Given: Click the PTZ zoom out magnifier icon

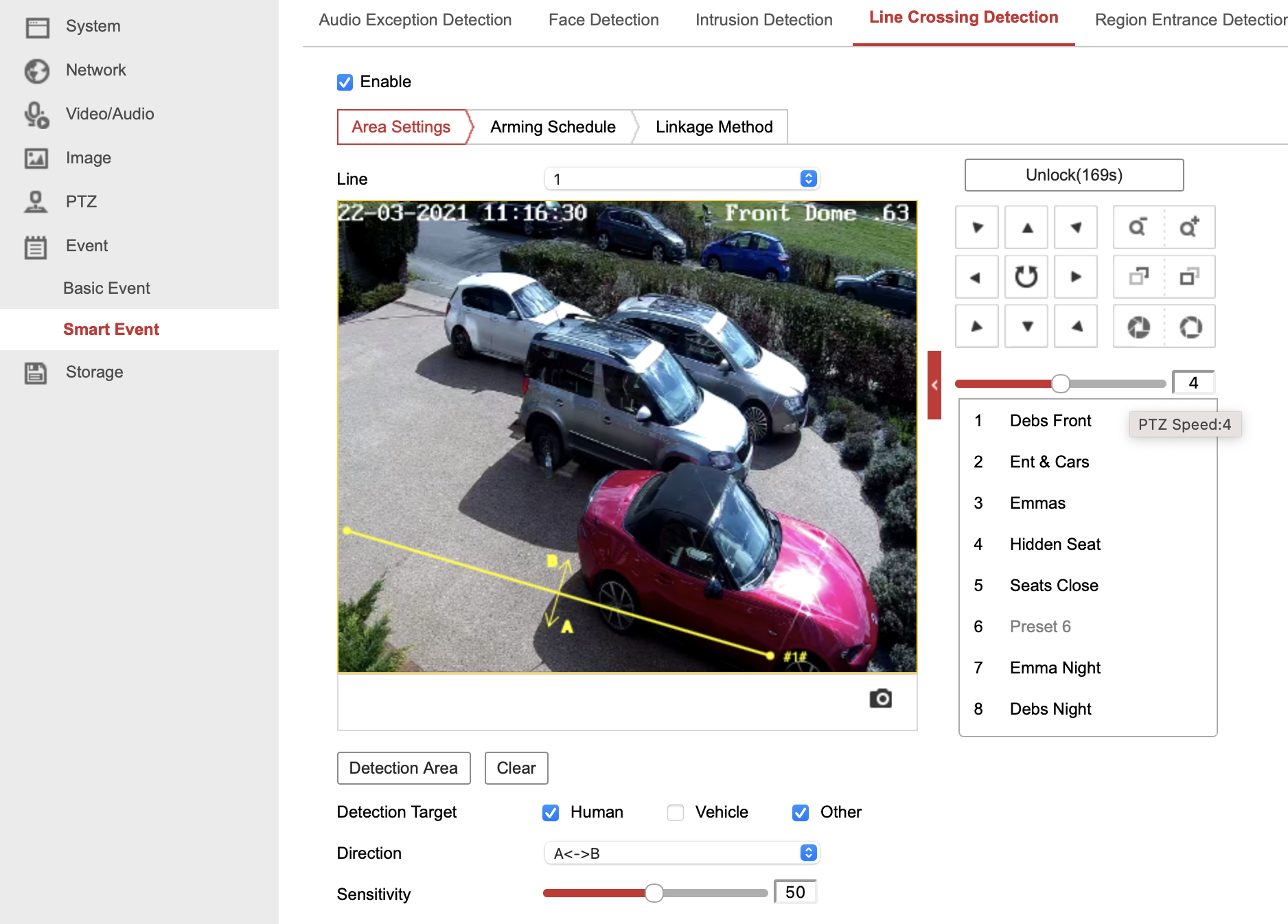Looking at the screenshot, I should (x=1138, y=227).
